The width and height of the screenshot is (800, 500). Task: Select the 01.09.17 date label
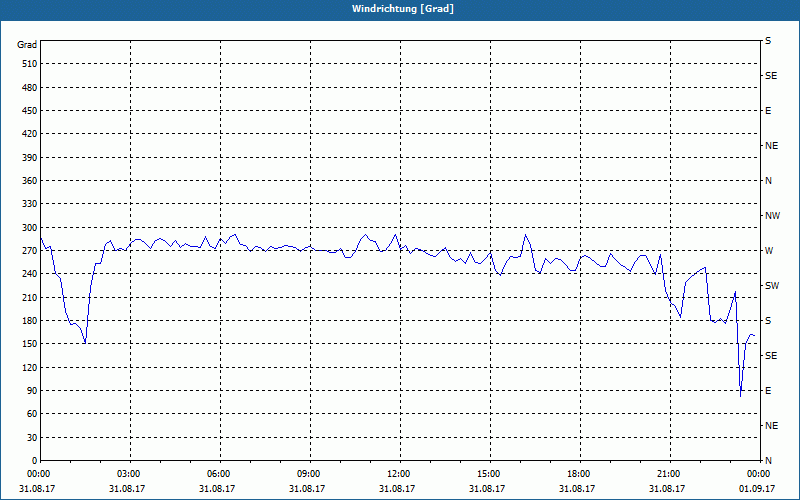(x=757, y=488)
